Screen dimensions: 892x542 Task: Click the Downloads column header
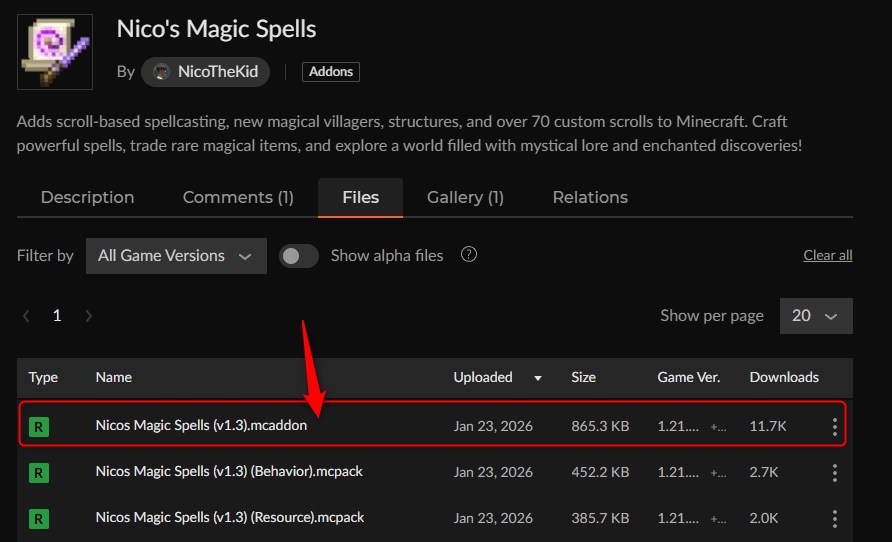(784, 377)
